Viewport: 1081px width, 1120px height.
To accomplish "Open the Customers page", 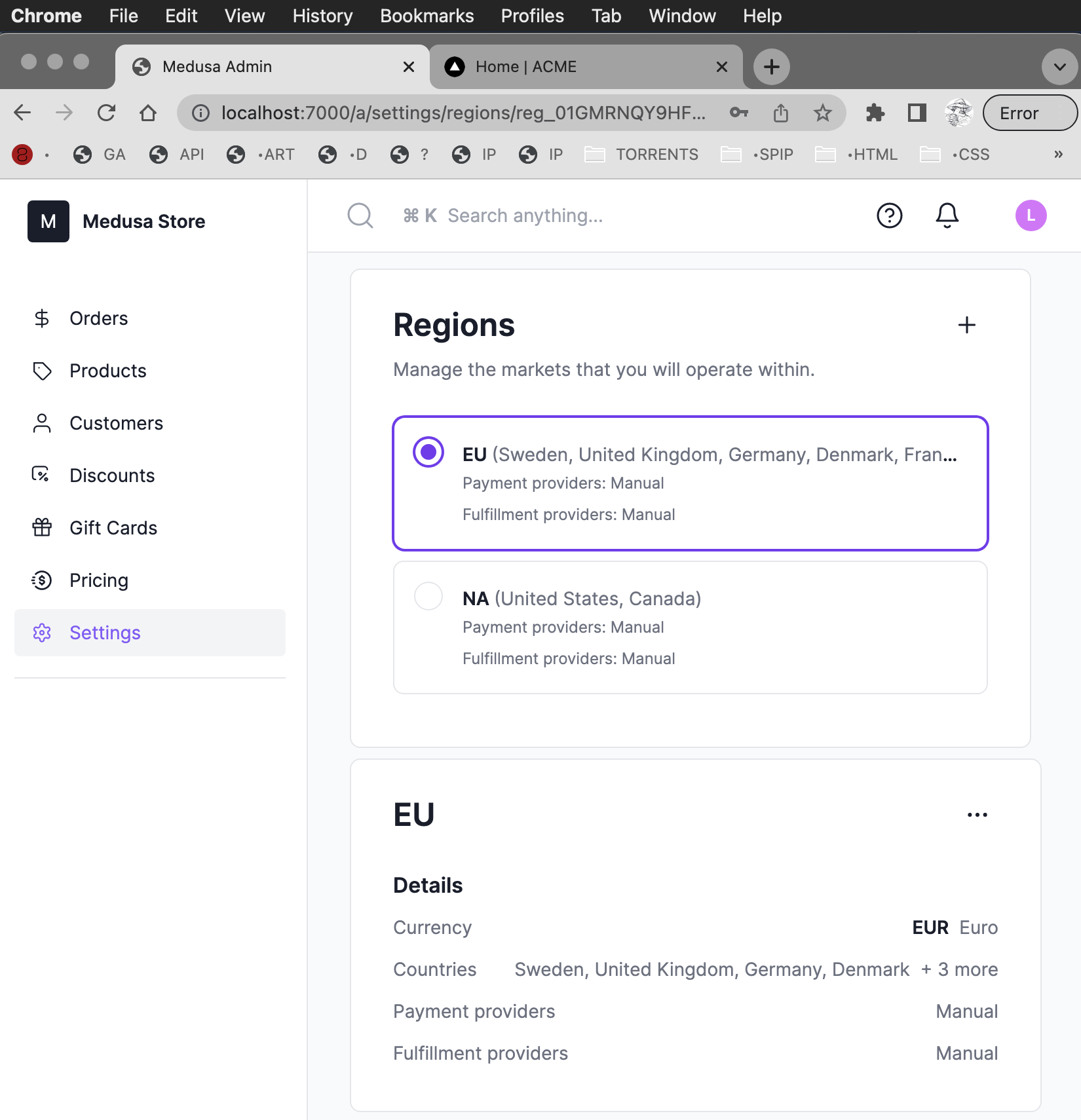I will coord(115,422).
